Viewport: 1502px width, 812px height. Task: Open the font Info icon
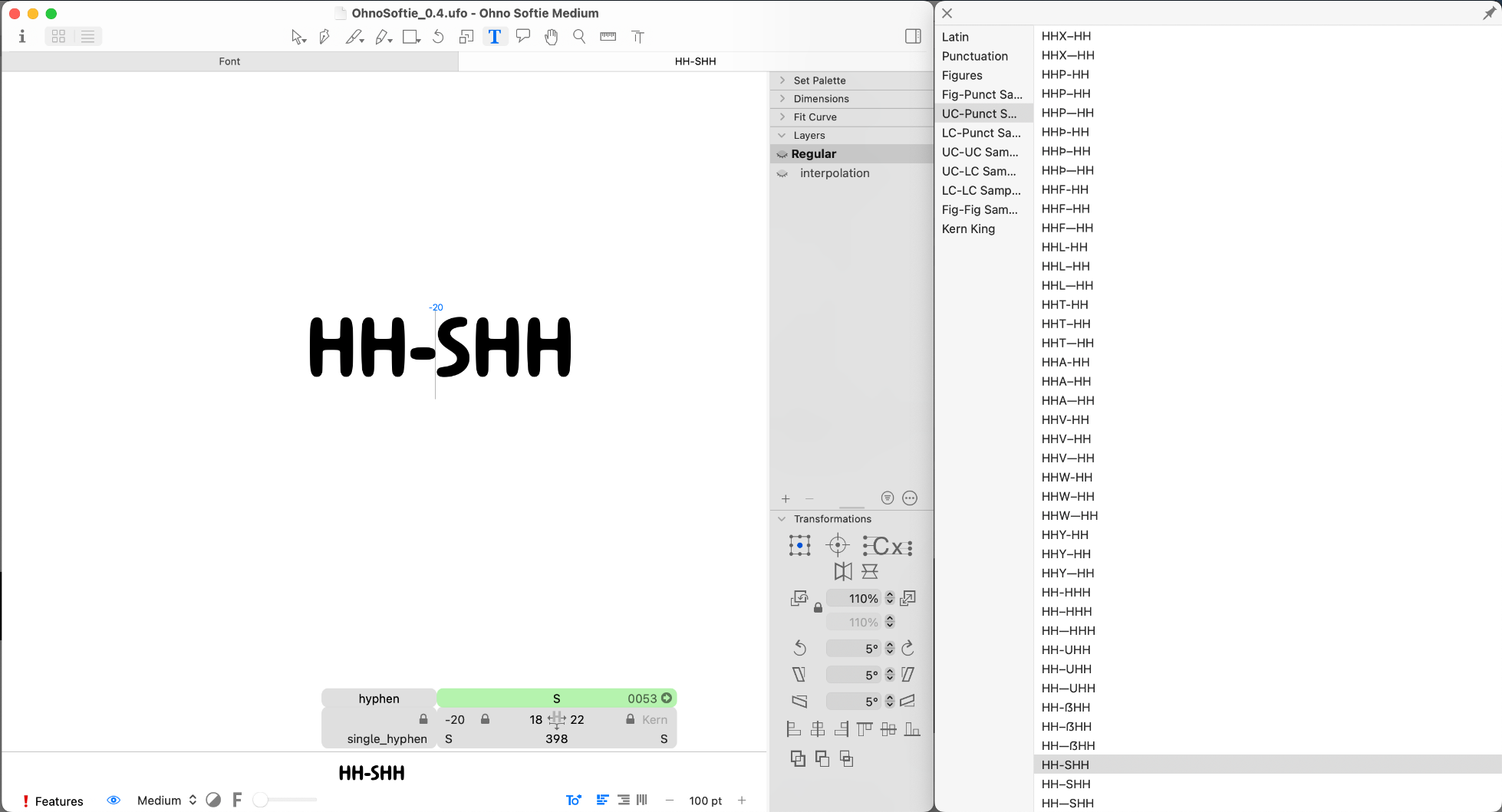22,36
